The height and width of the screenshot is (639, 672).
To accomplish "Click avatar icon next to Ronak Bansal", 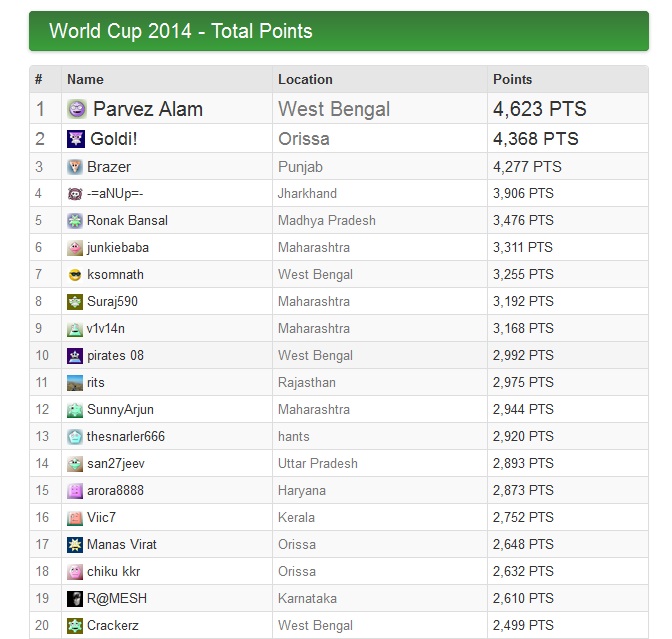I will pyautogui.click(x=75, y=220).
